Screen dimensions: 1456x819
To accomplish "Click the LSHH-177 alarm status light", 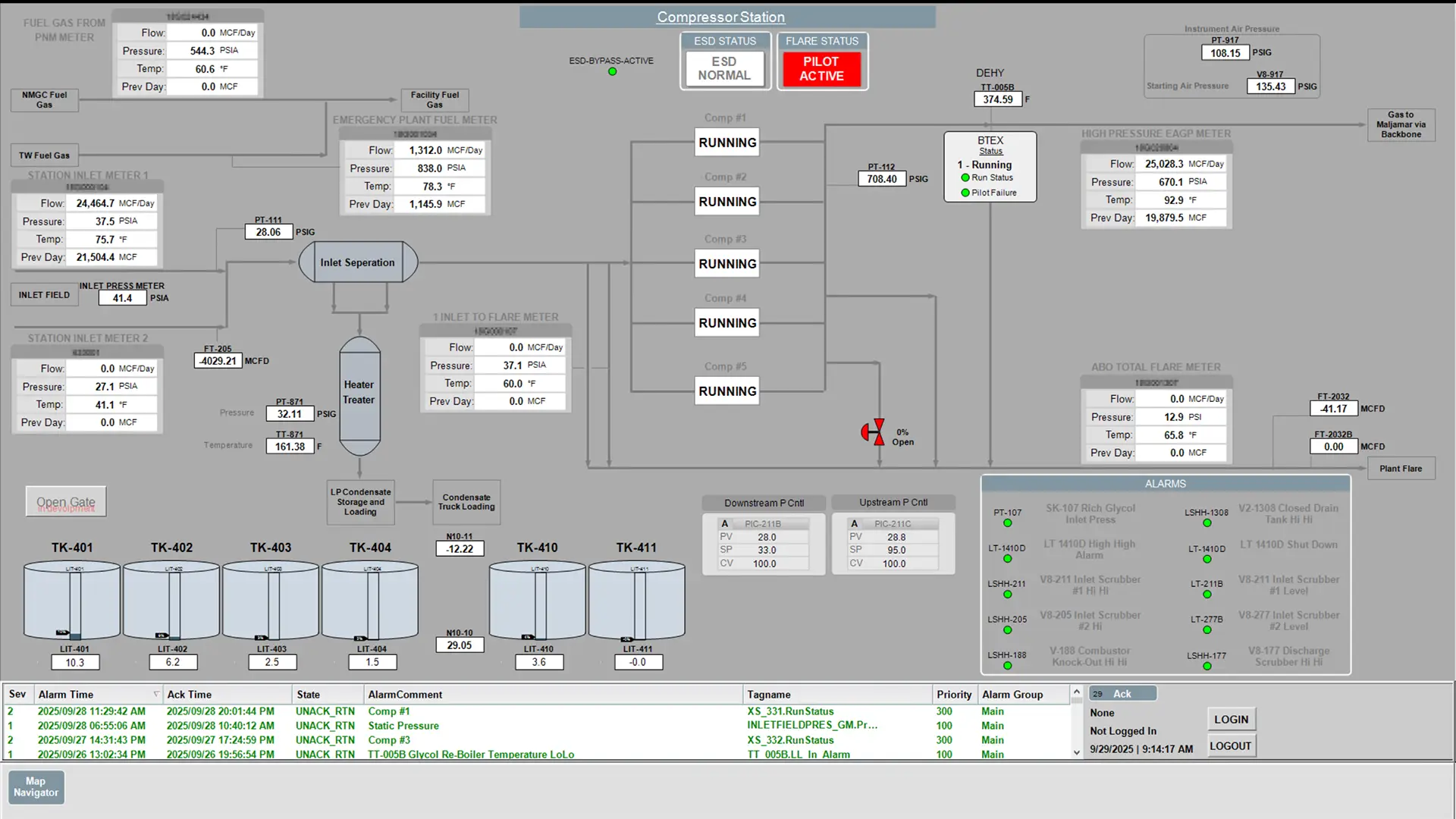I will pyautogui.click(x=1207, y=666).
